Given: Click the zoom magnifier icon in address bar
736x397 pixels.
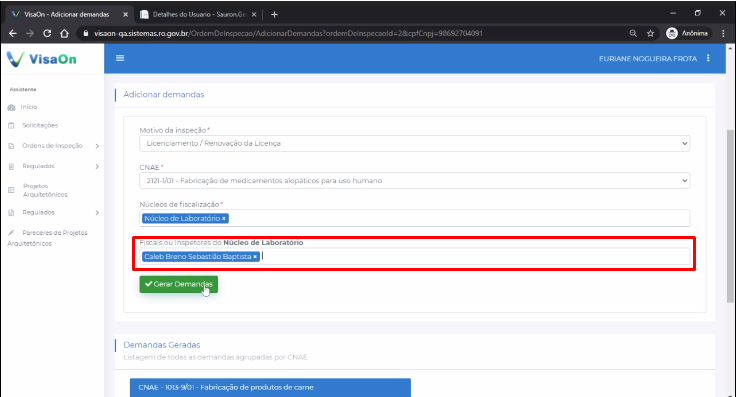Looking at the screenshot, I should pyautogui.click(x=633, y=33).
